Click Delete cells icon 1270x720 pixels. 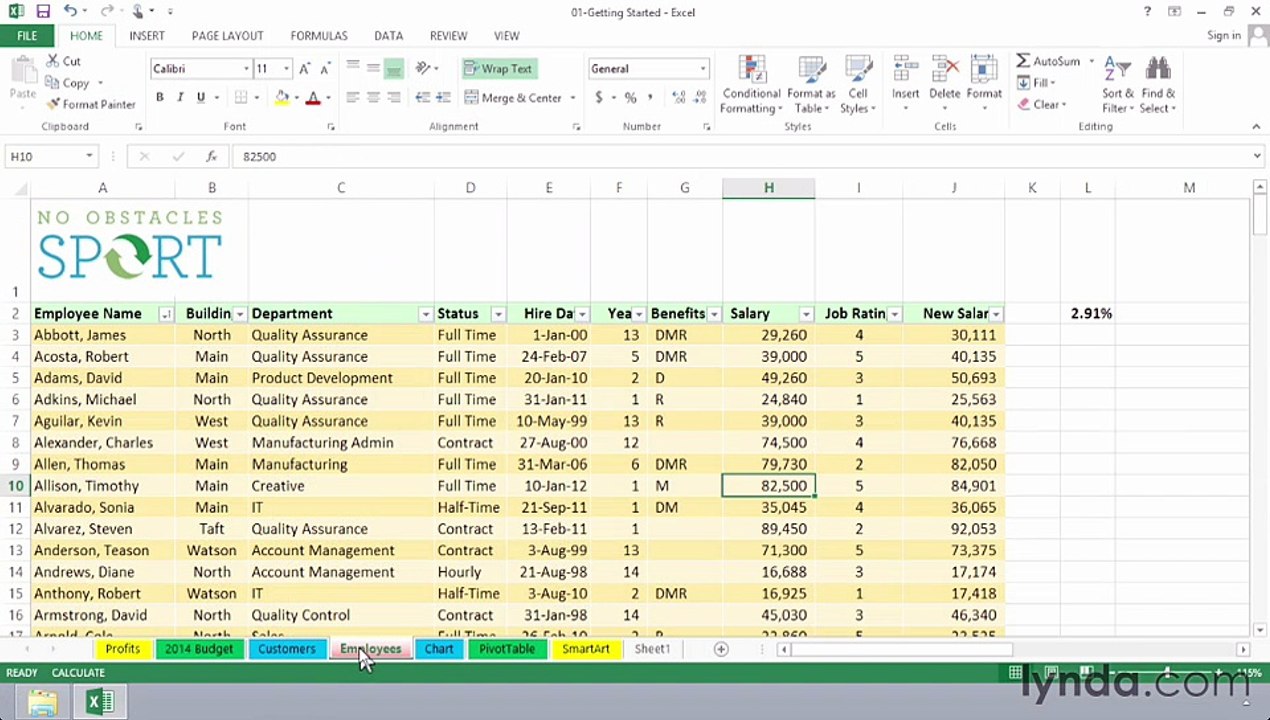point(944,70)
